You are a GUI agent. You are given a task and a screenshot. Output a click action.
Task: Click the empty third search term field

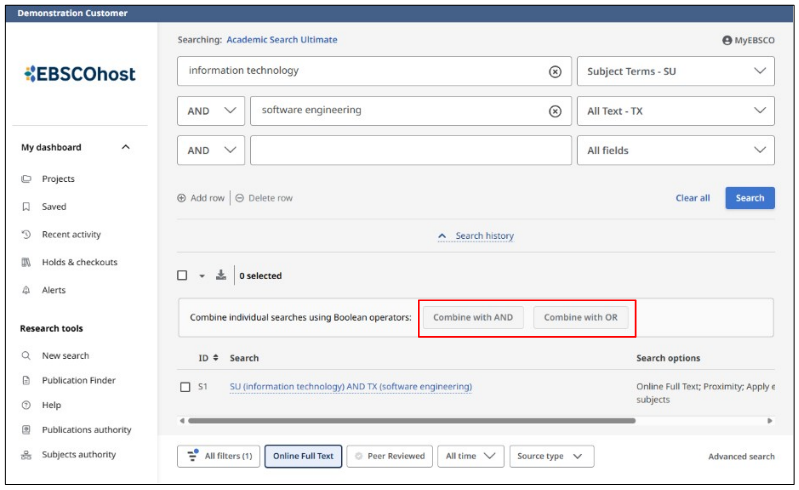pyautogui.click(x=411, y=150)
